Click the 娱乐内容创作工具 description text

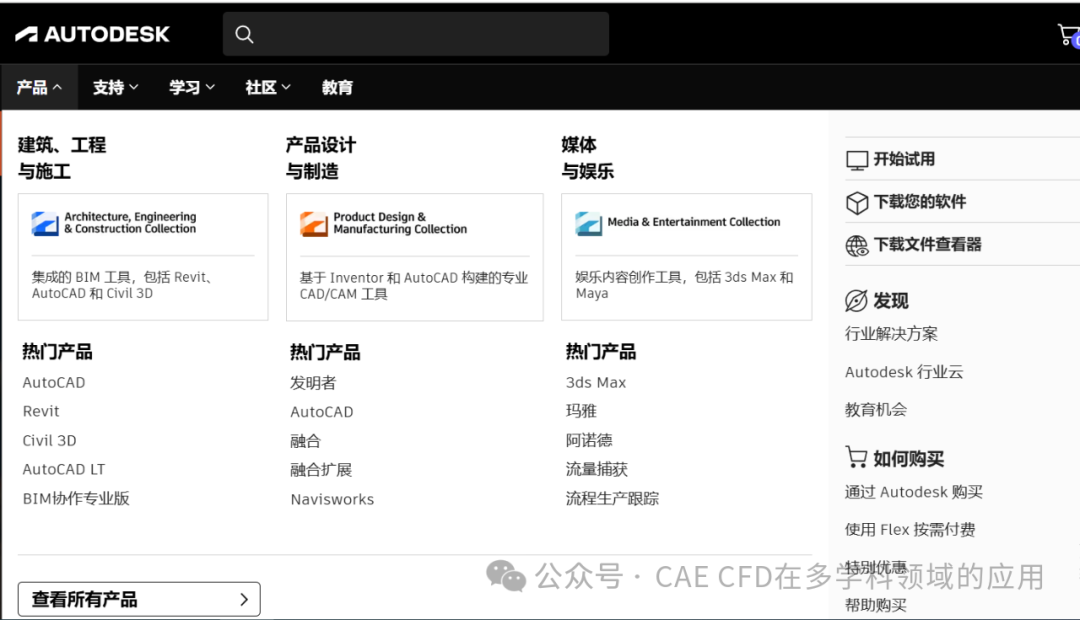[x=684, y=285]
